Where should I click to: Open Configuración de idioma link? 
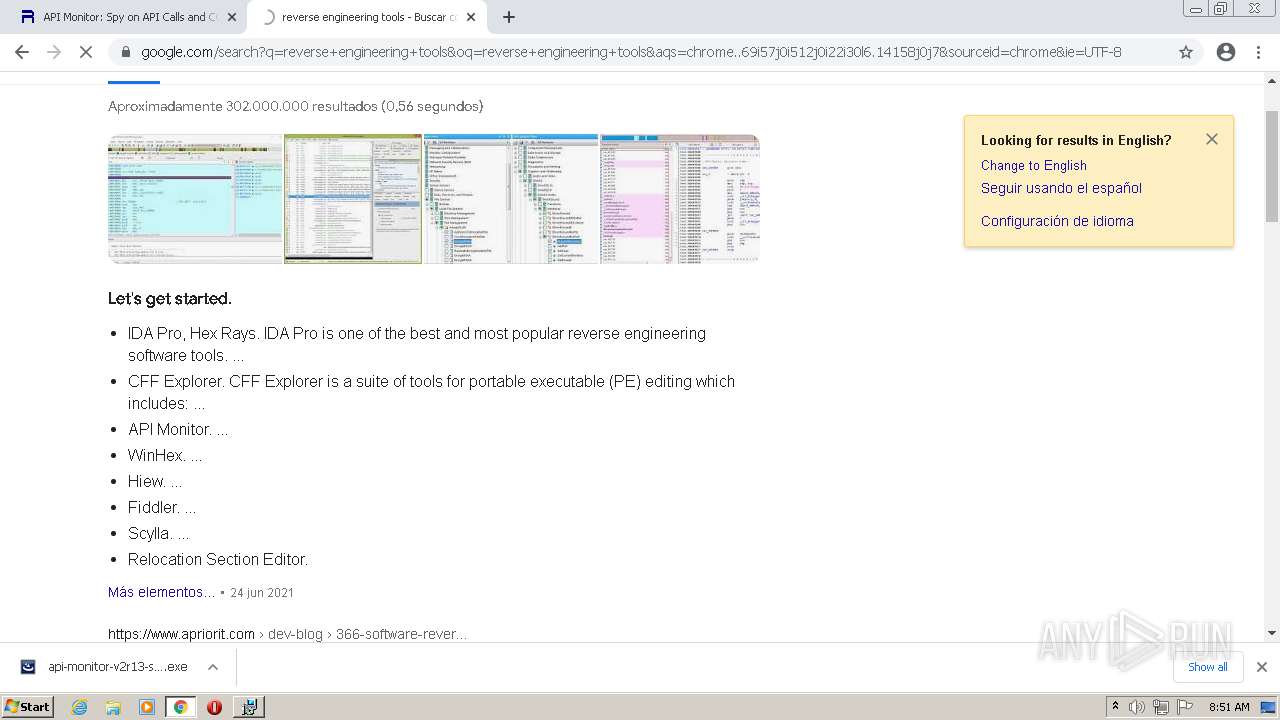pos(1057,221)
